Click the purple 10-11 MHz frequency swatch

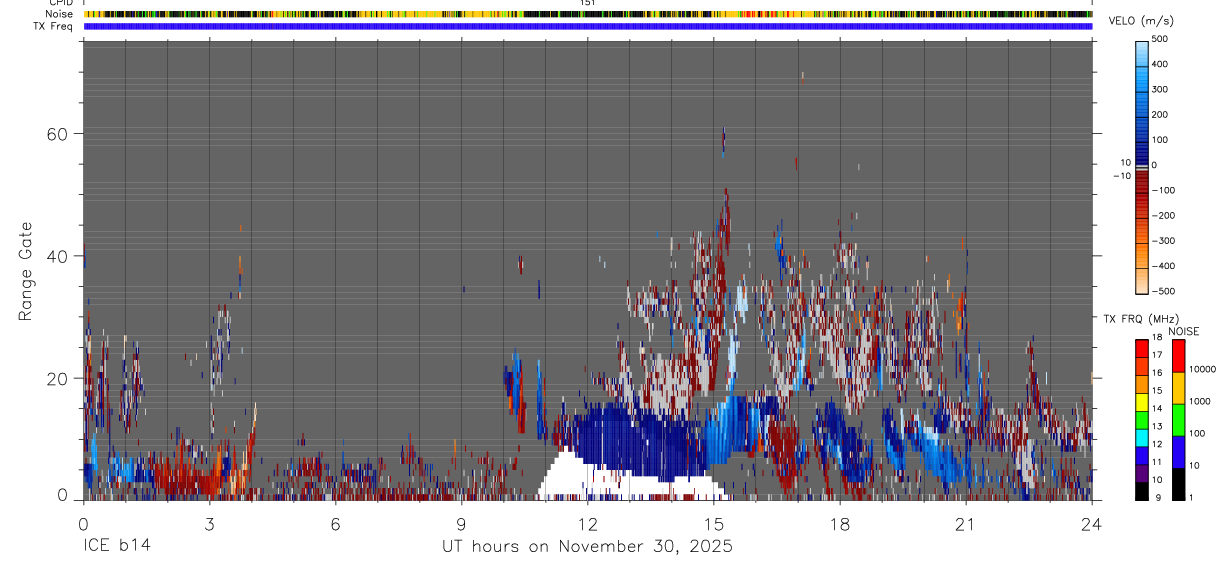[x=1142, y=475]
